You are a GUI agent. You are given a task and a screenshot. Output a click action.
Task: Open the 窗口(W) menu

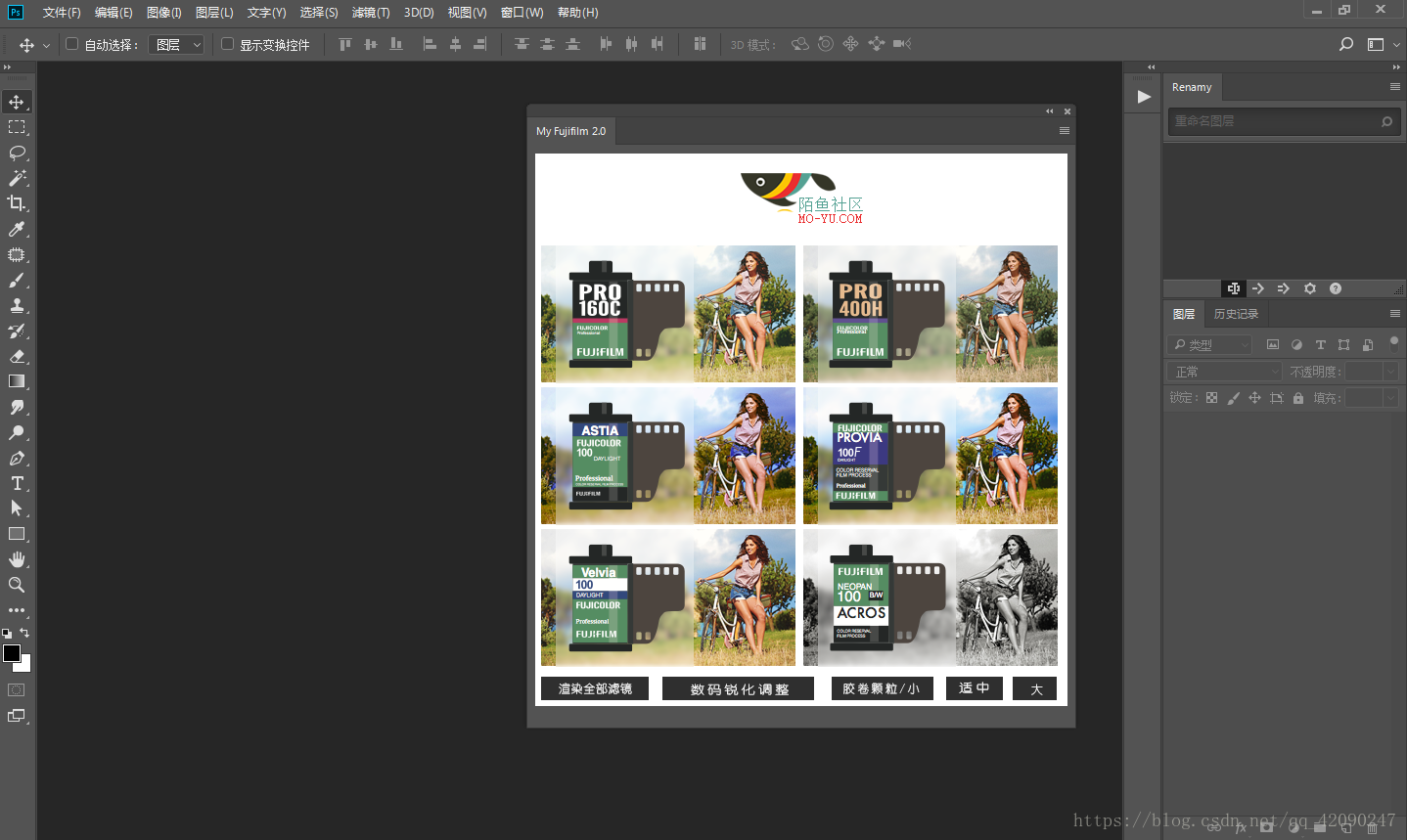[x=522, y=13]
